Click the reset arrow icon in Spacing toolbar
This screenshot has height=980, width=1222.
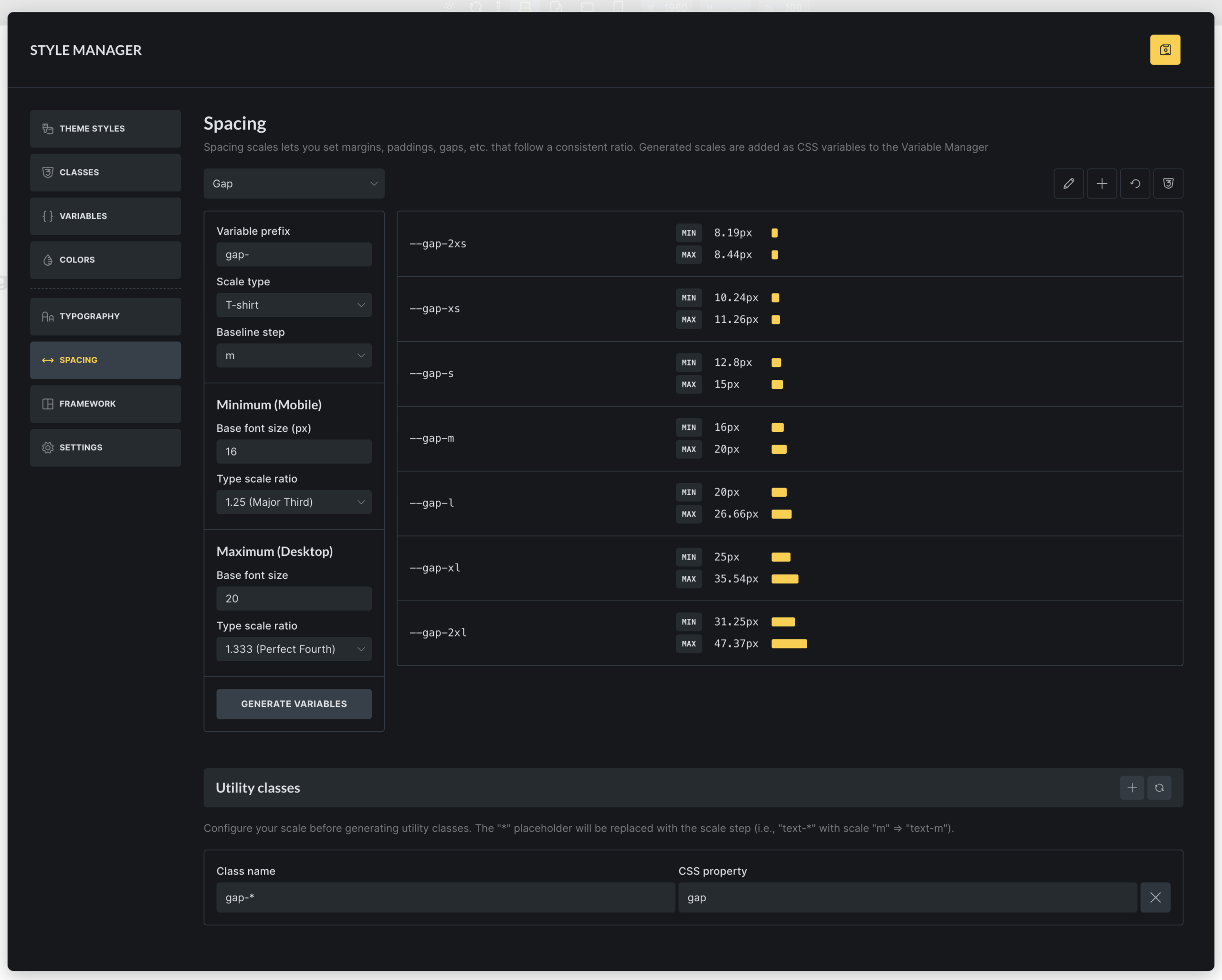(x=1135, y=184)
